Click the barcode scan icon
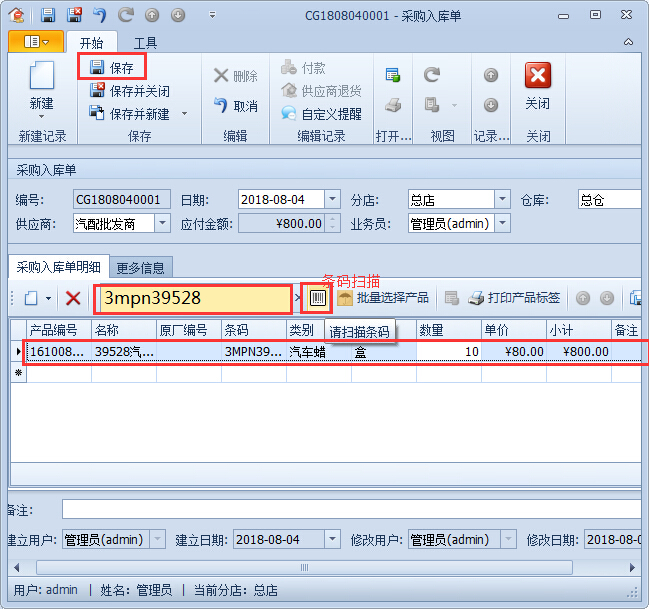The width and height of the screenshot is (649, 609). point(318,298)
